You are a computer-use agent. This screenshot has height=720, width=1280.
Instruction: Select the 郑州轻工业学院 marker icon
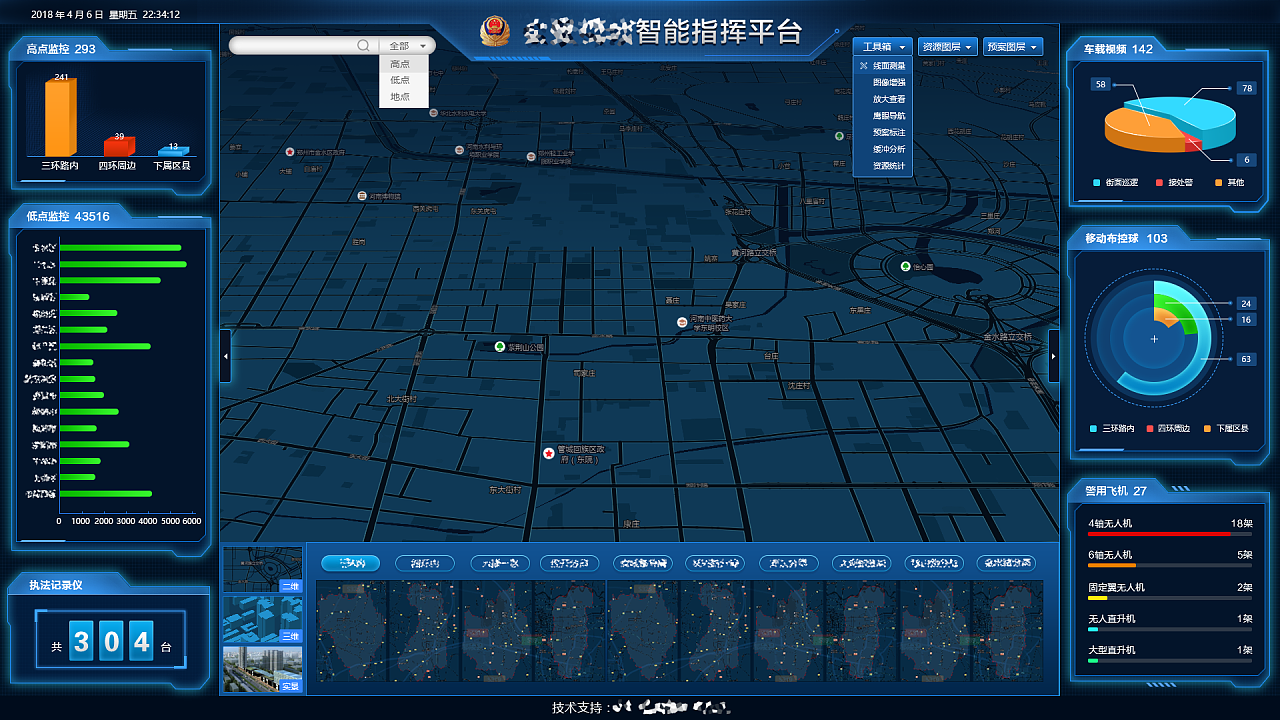point(531,156)
